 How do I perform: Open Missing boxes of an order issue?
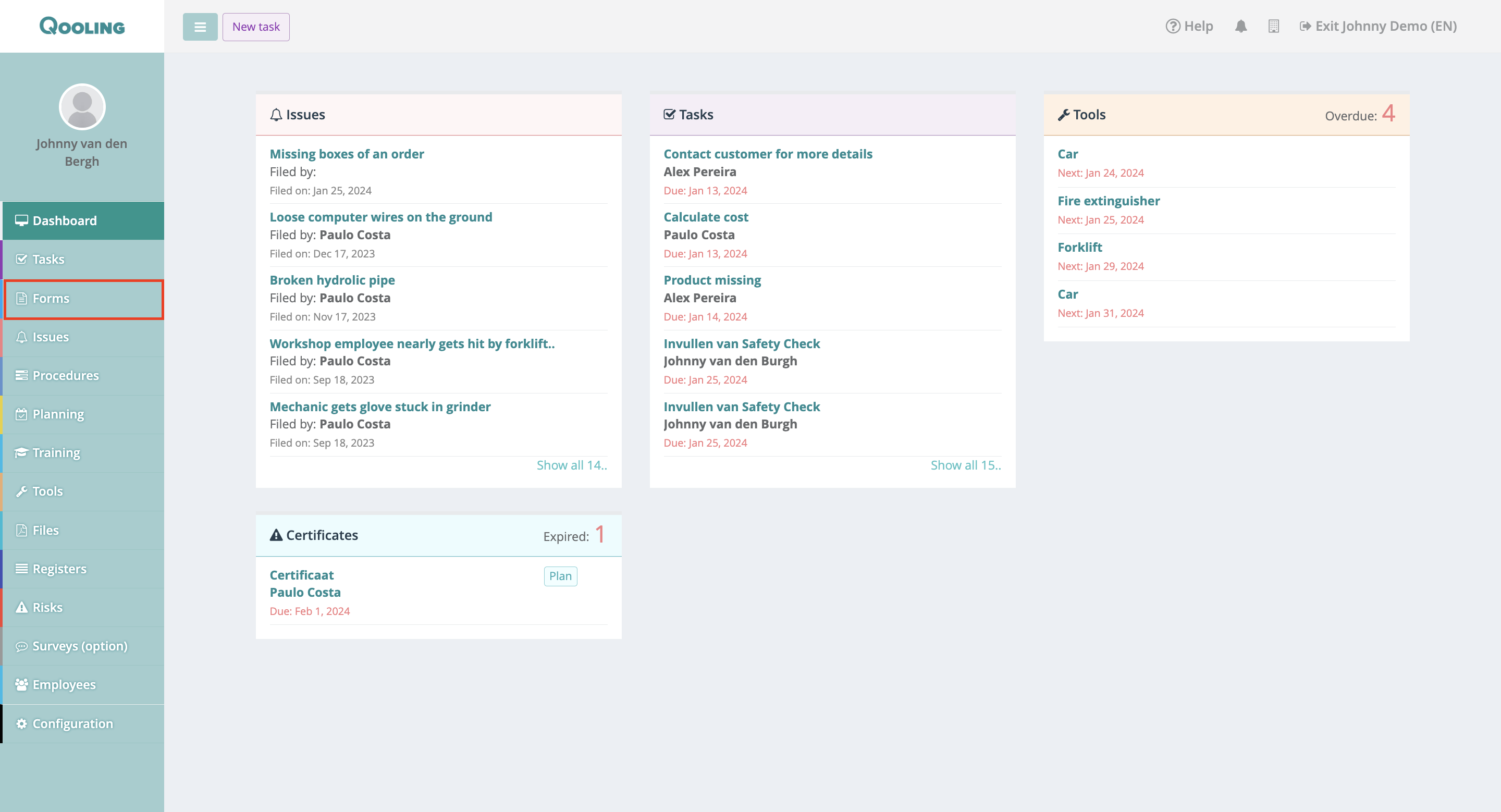tap(346, 154)
